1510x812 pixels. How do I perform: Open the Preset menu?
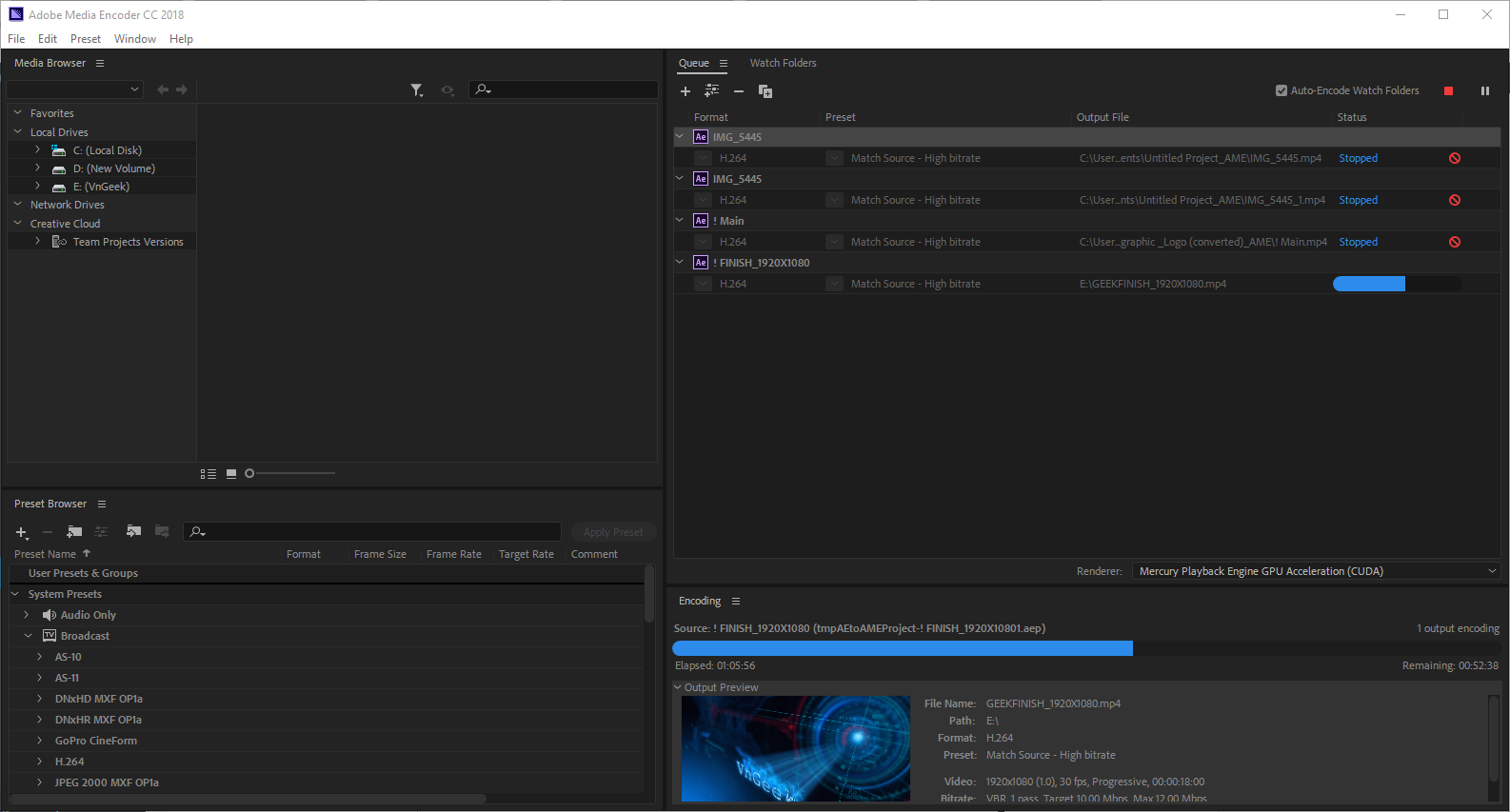coord(86,39)
